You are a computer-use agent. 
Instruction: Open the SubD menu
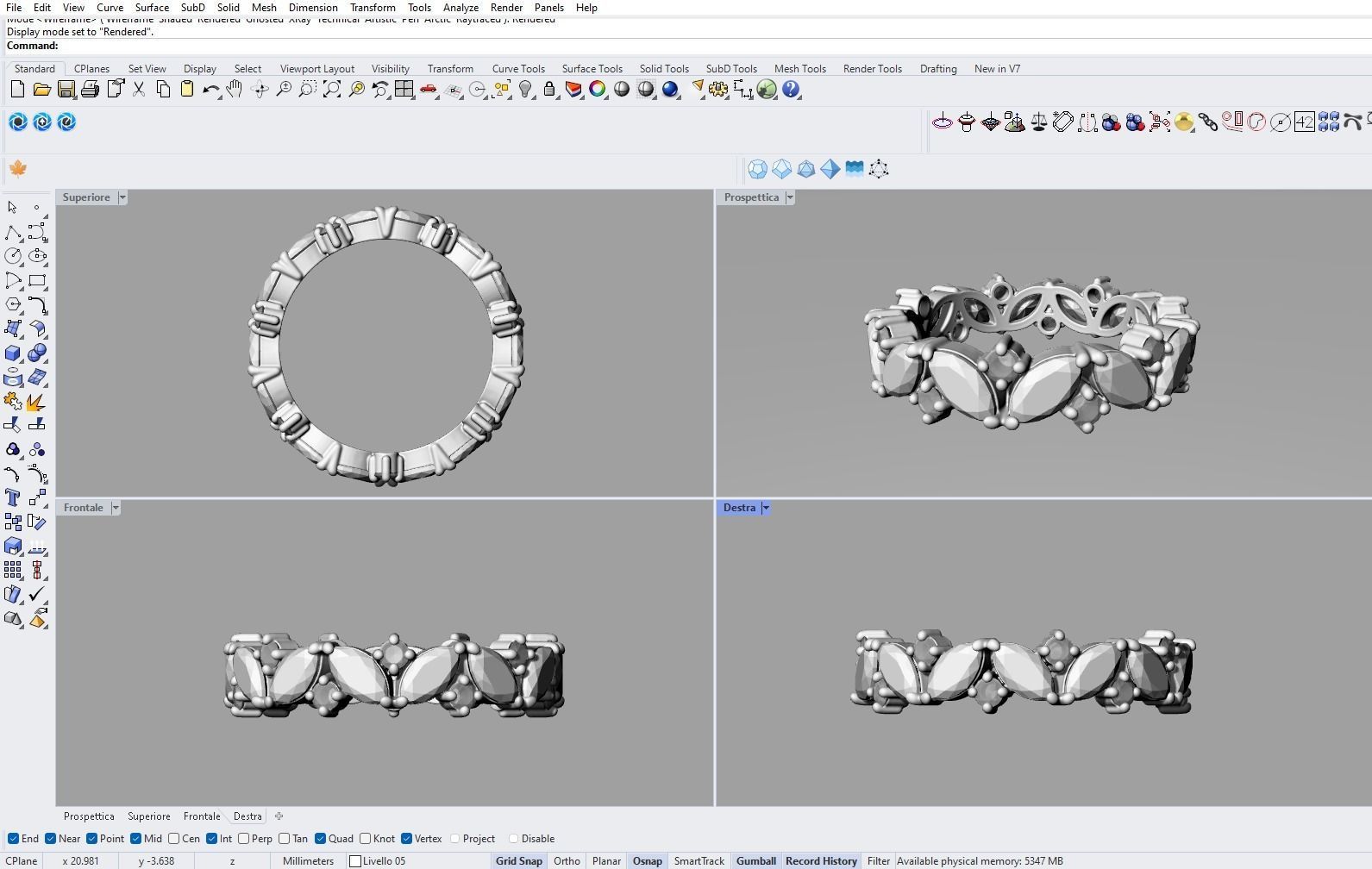point(192,7)
